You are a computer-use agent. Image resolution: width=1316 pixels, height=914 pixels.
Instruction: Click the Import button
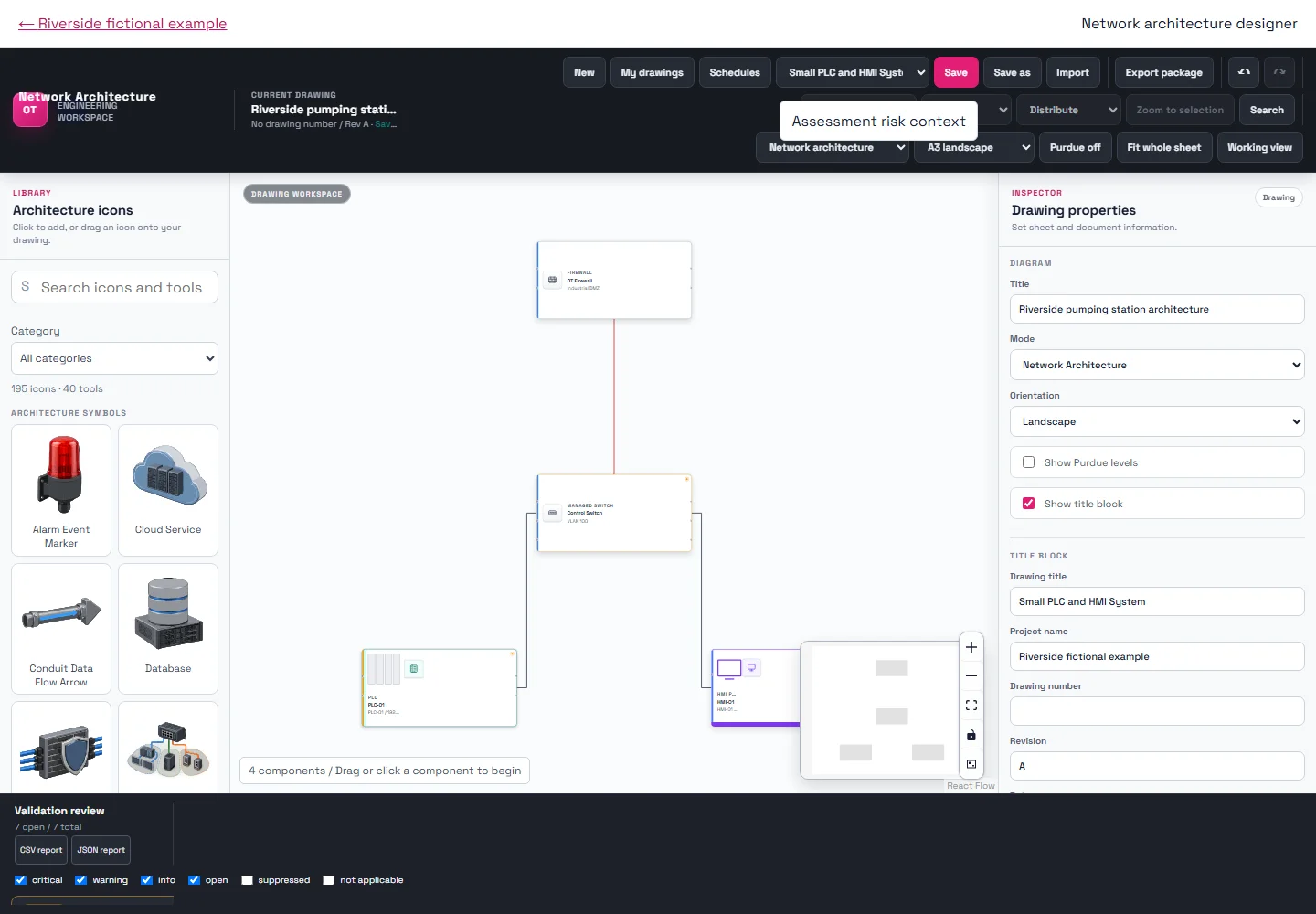pyautogui.click(x=1072, y=72)
